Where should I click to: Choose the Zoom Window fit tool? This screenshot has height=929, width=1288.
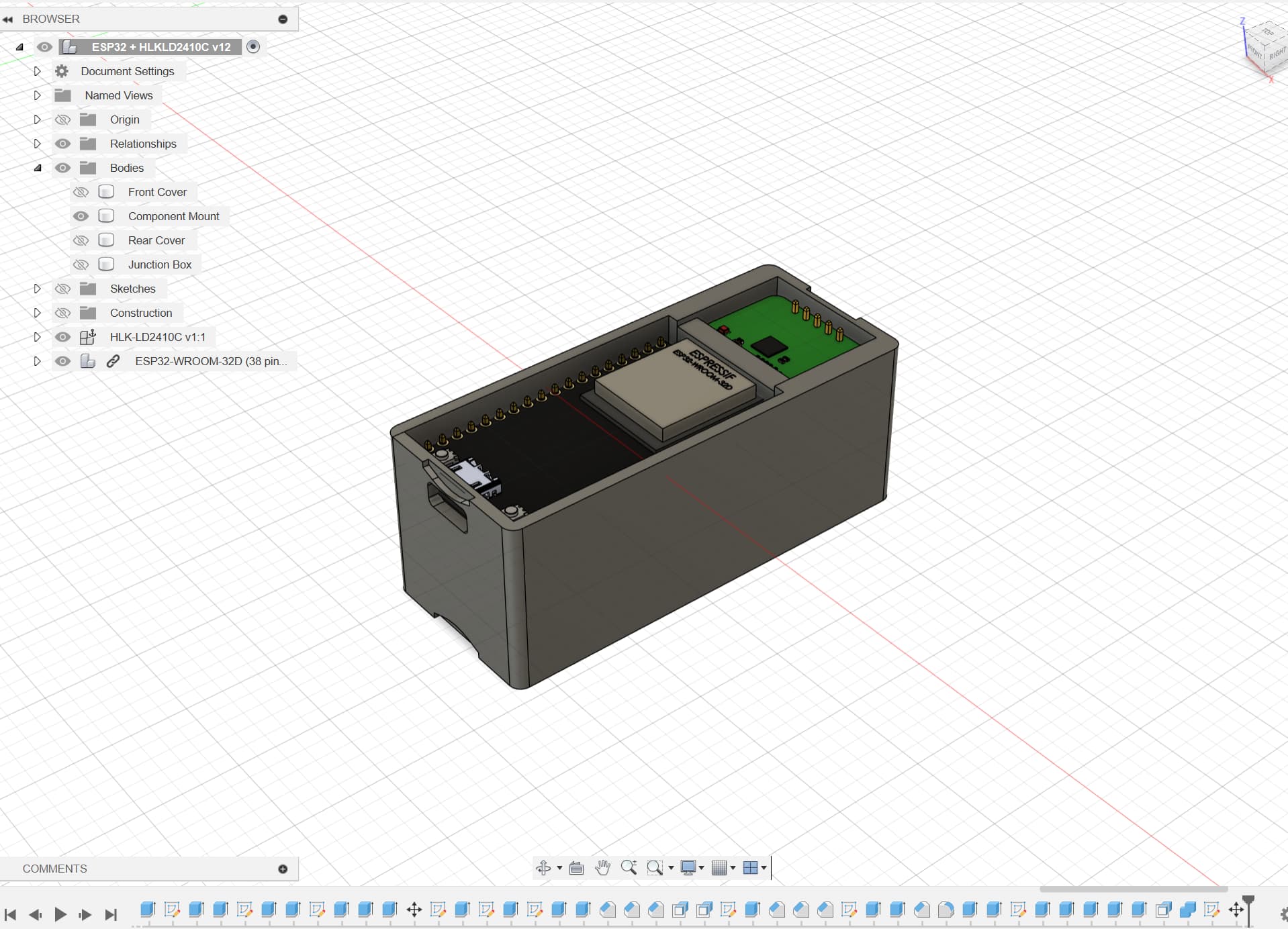(x=655, y=868)
